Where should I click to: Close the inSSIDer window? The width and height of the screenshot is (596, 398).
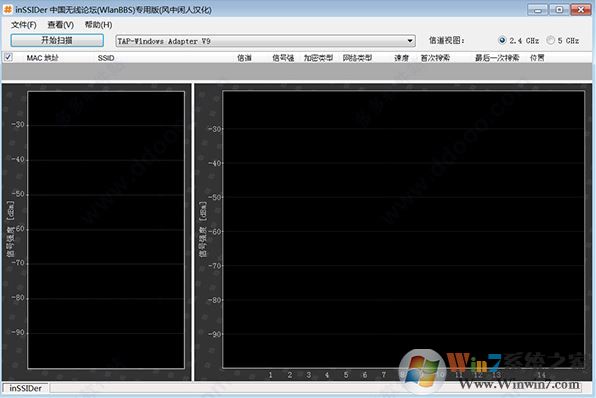click(x=581, y=10)
